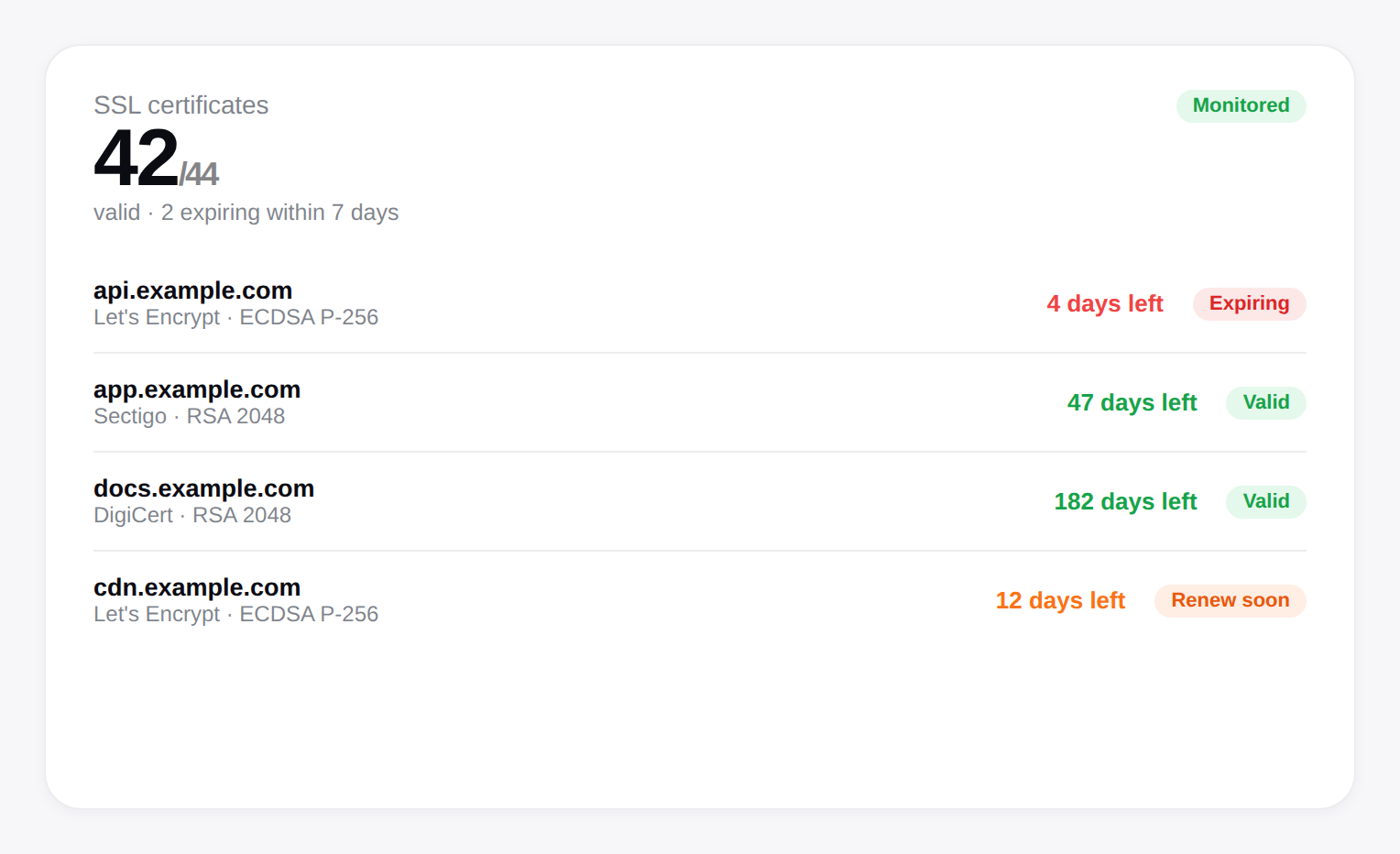Click the Valid badge for app.example.com
Viewport: 1400px width, 854px height.
(1265, 402)
